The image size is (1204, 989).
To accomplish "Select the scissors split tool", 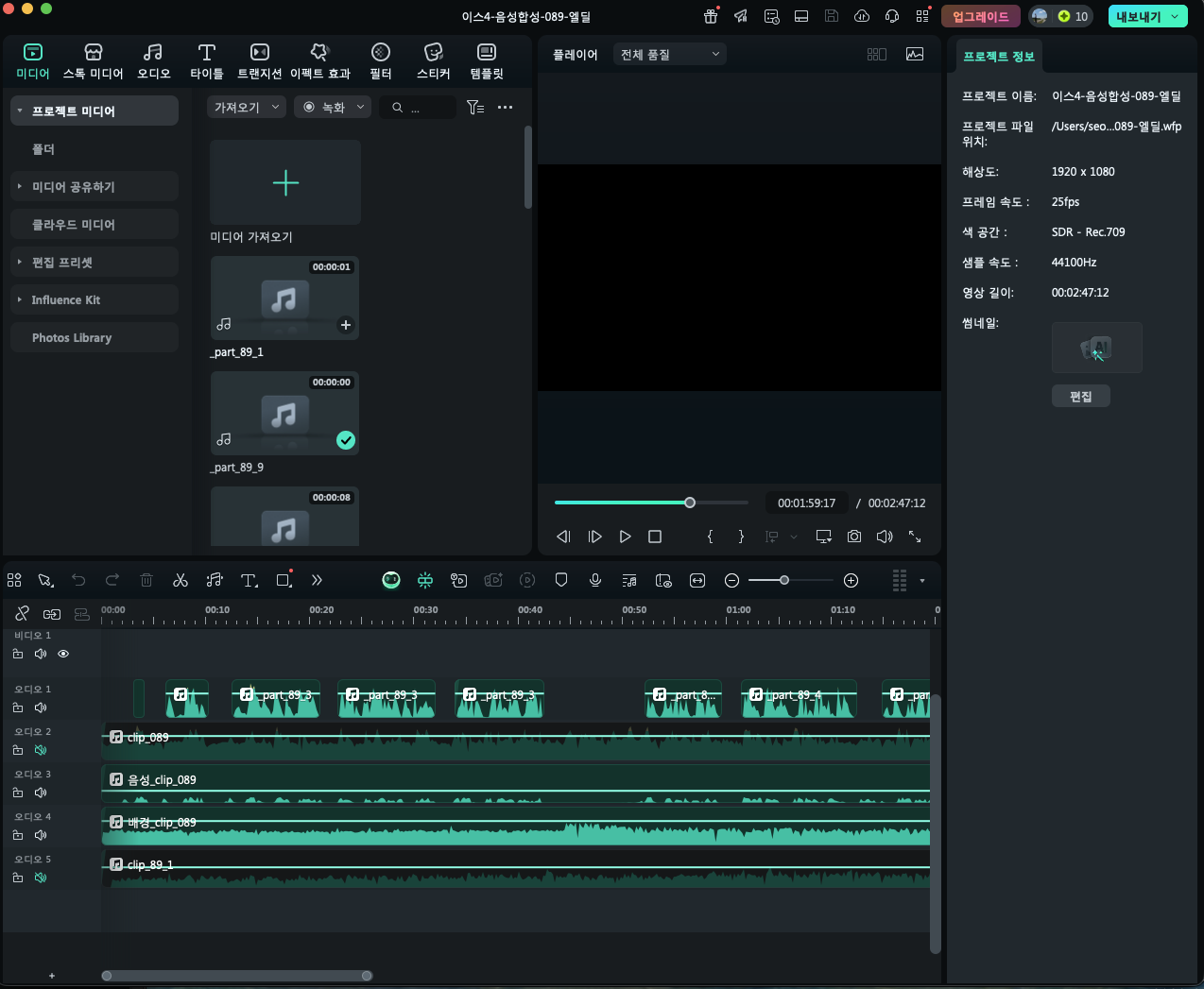I will (181, 580).
